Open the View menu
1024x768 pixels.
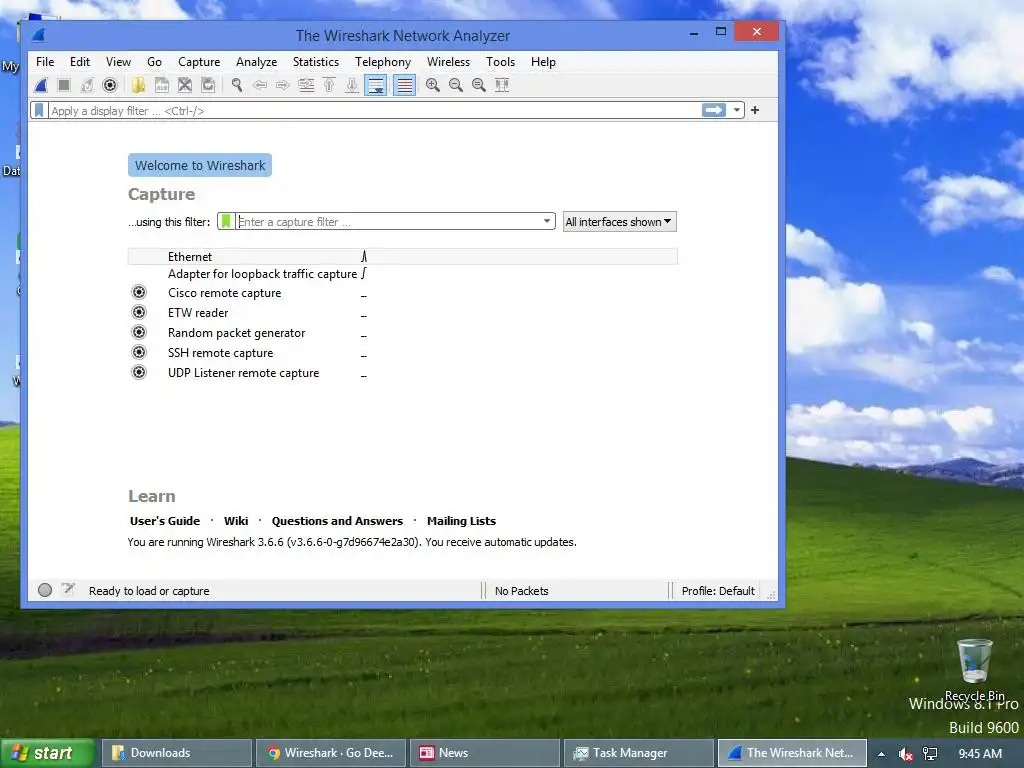click(x=118, y=62)
